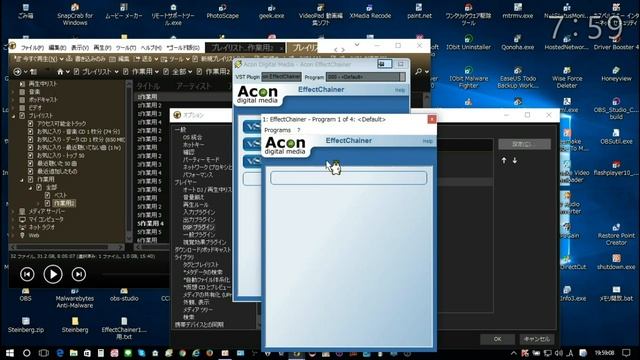Open Program dropdown in VST host window
The width and height of the screenshot is (640, 360).
click(366, 77)
